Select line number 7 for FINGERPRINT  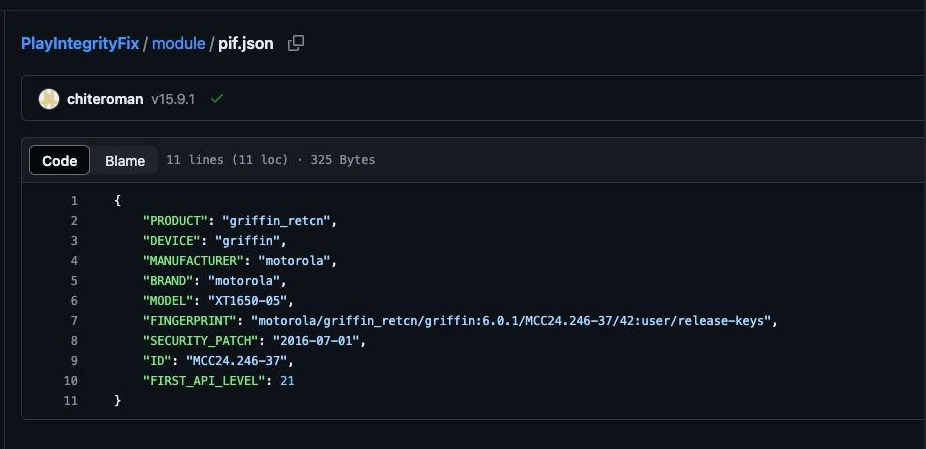pos(74,321)
